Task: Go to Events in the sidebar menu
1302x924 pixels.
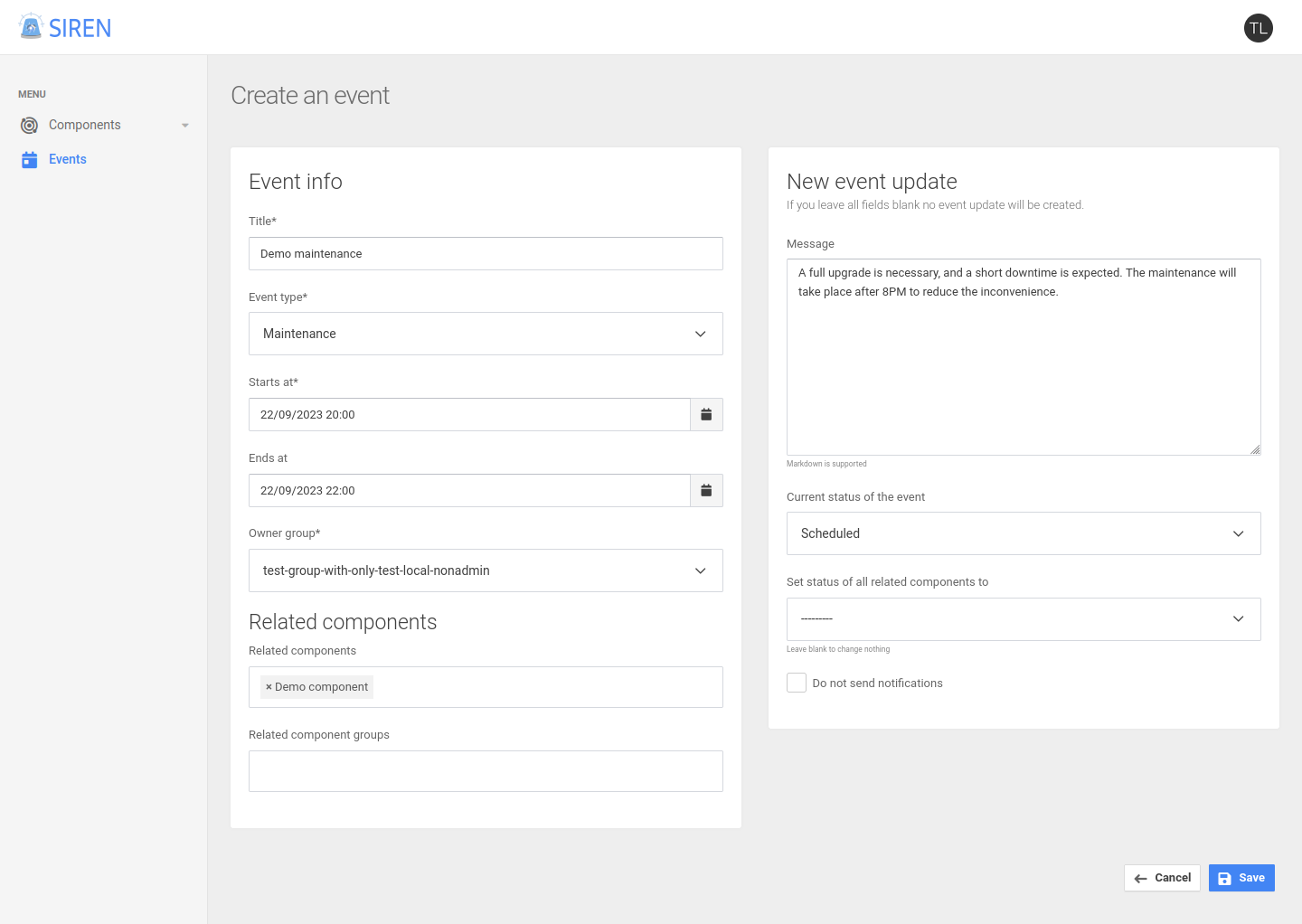Action: point(68,160)
